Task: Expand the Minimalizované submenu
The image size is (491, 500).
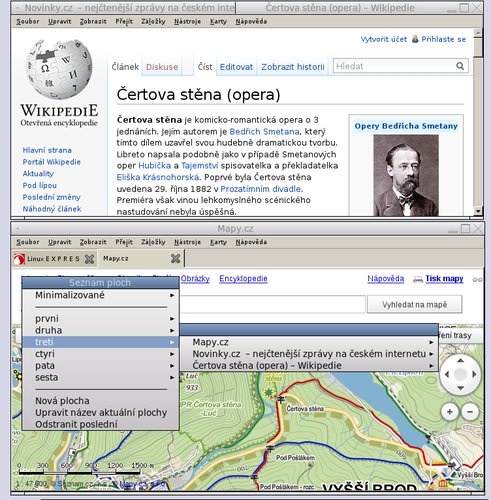Action: (101, 295)
